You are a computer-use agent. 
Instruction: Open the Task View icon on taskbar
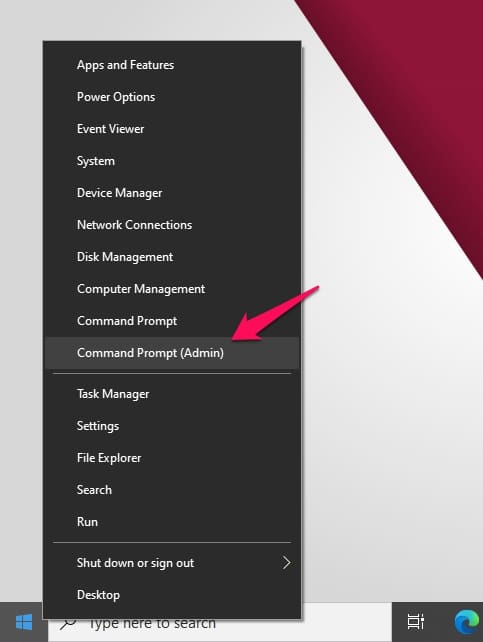tap(416, 622)
